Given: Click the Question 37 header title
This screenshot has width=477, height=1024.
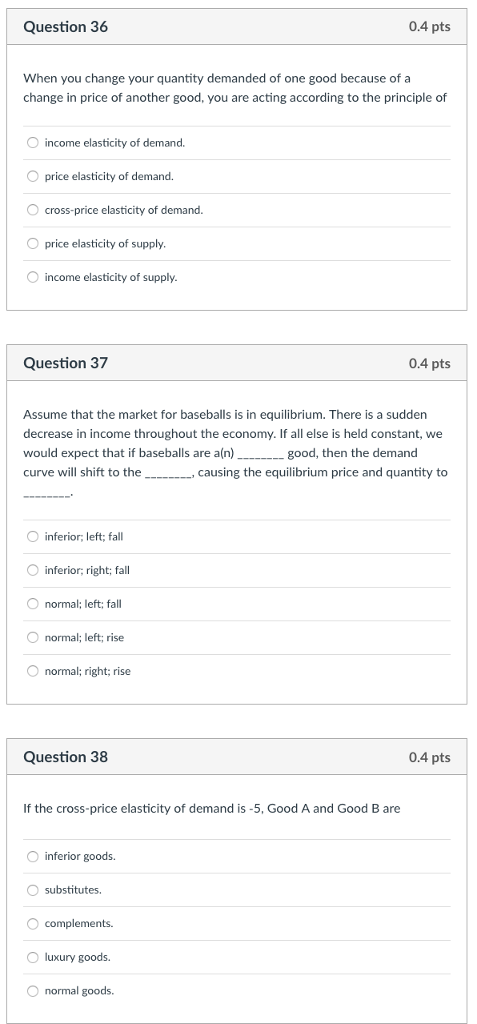Looking at the screenshot, I should click(x=65, y=363).
